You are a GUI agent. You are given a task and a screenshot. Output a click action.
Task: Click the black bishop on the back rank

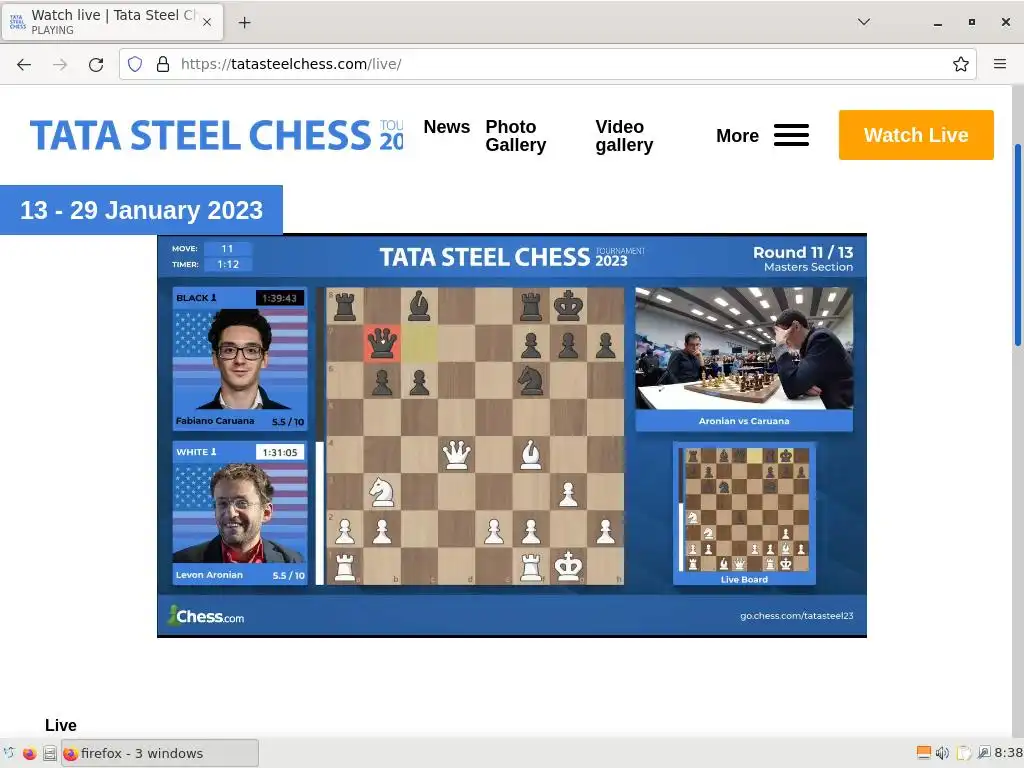[x=419, y=306]
